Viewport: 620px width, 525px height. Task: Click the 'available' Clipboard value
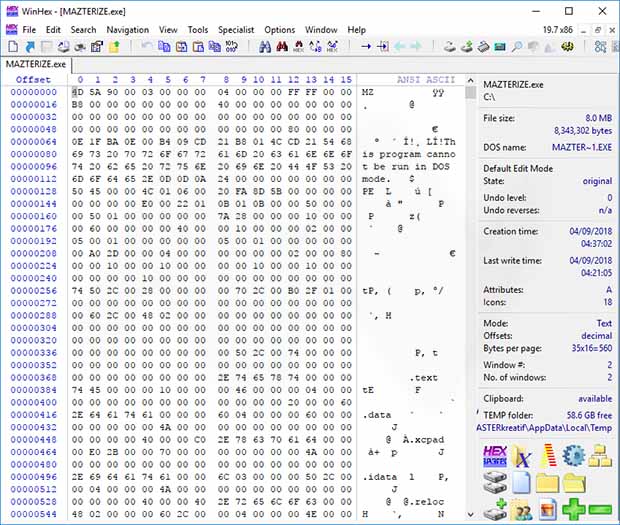[595, 398]
